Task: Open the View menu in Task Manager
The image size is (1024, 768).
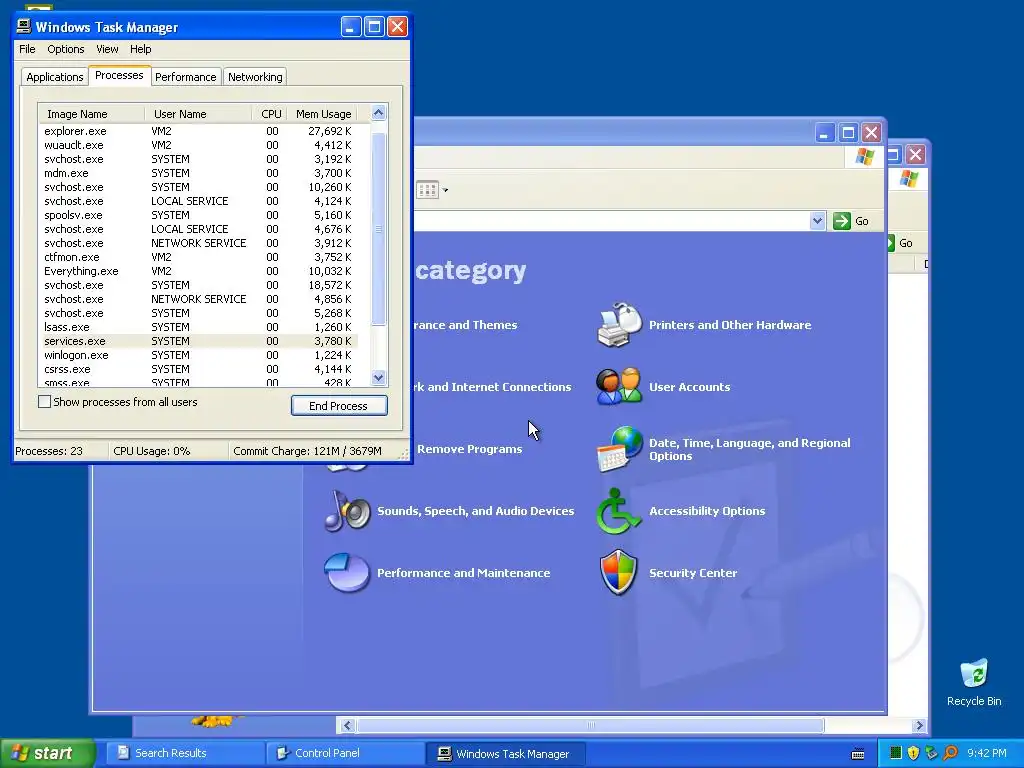Action: click(107, 49)
